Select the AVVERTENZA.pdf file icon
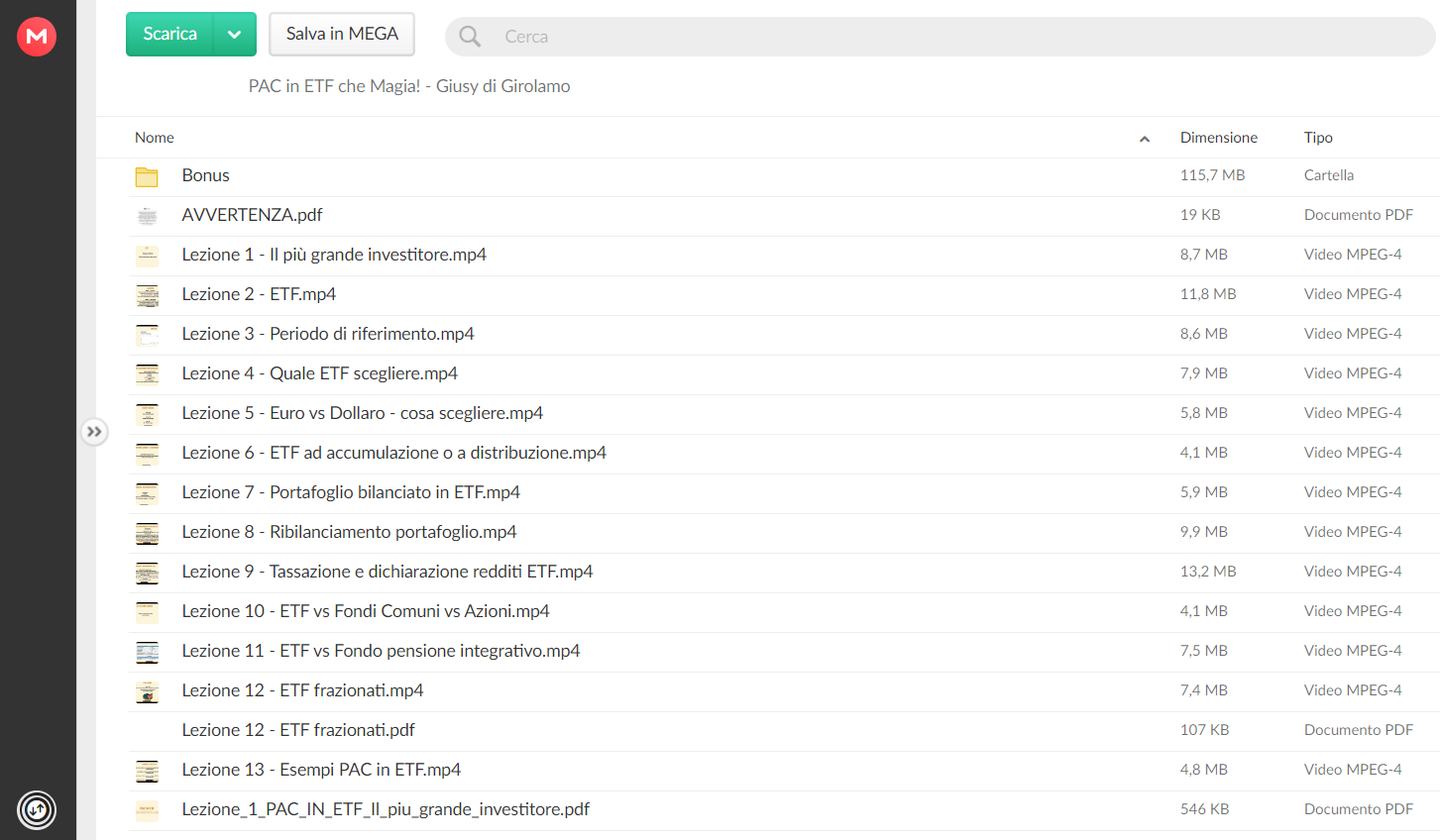 coord(147,216)
